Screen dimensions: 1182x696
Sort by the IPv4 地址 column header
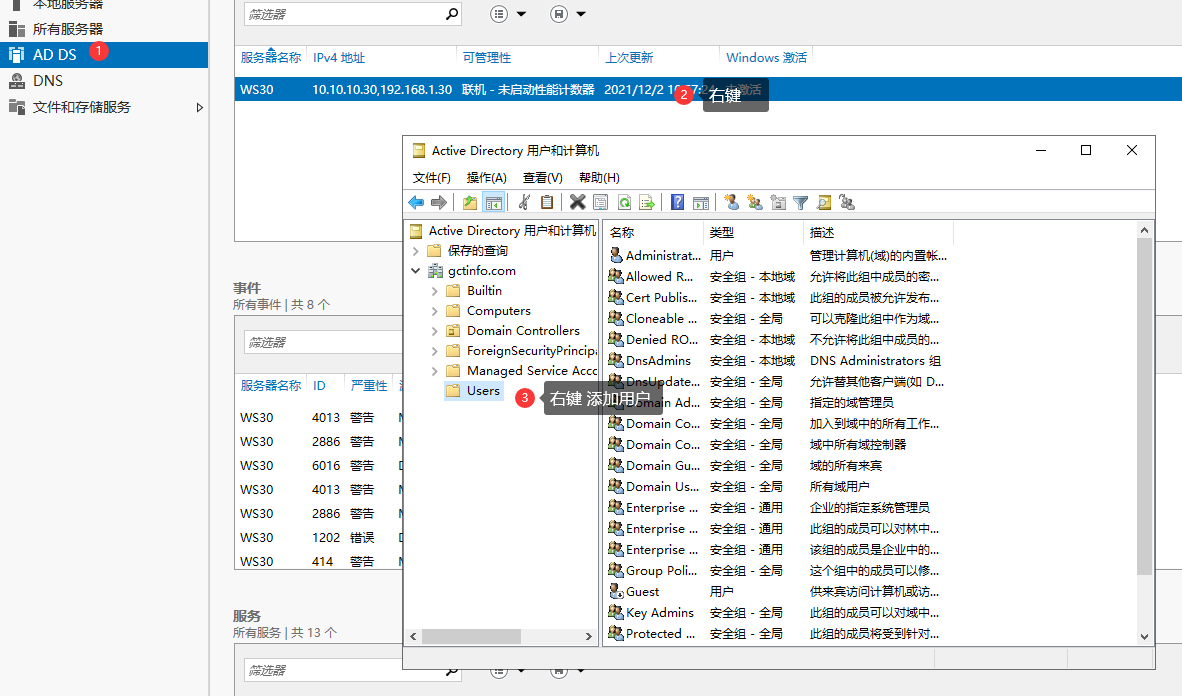(x=339, y=58)
